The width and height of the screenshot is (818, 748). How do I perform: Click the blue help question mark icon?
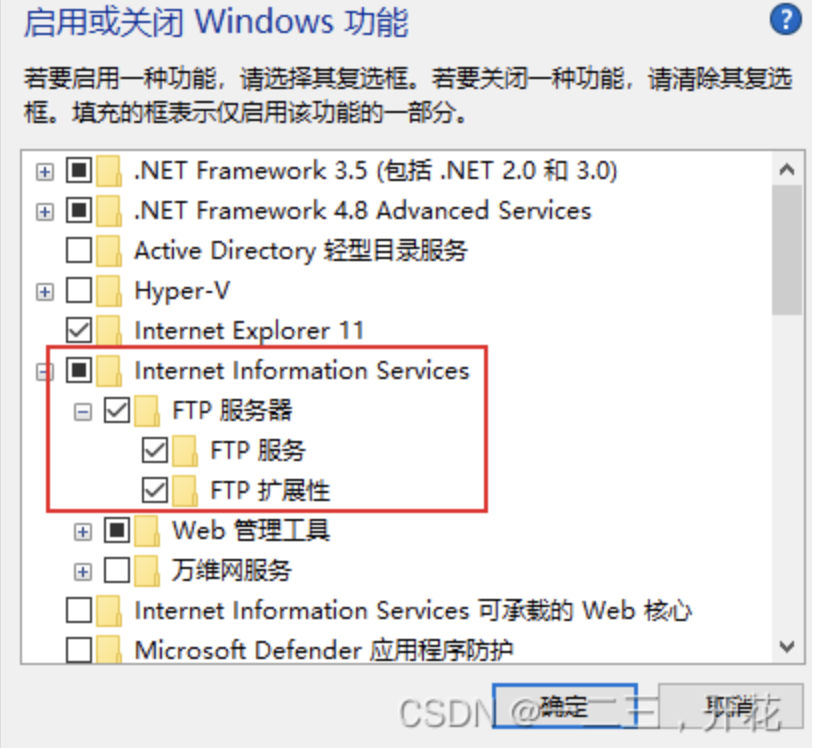pyautogui.click(x=786, y=20)
